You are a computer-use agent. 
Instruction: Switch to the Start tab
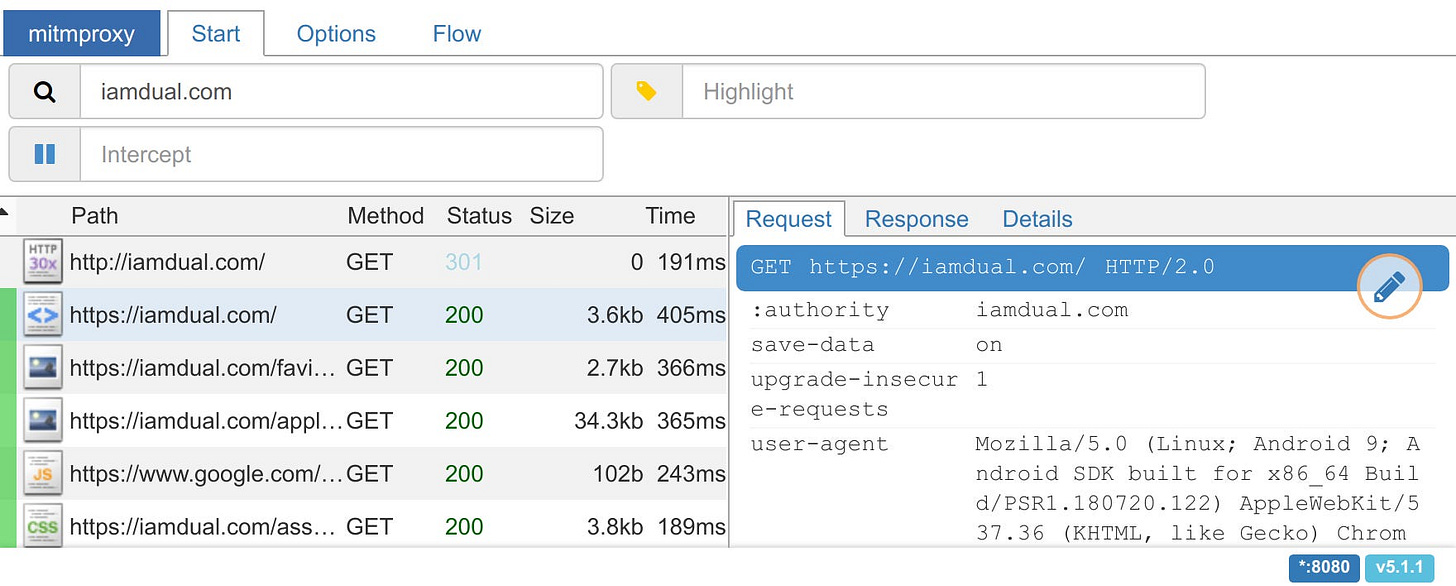[x=216, y=34]
